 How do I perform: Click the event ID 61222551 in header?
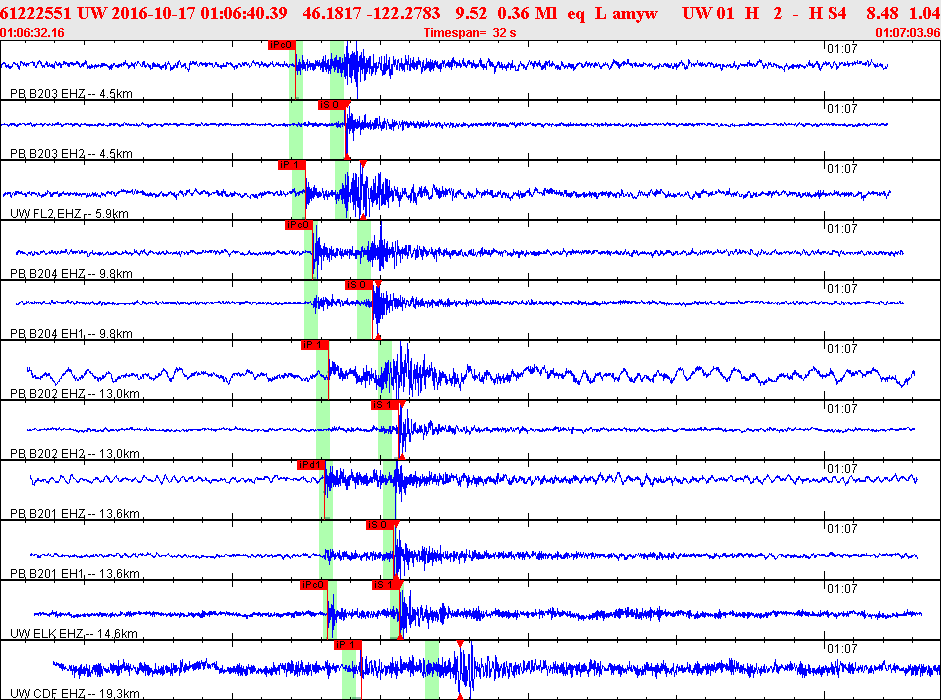35,13
